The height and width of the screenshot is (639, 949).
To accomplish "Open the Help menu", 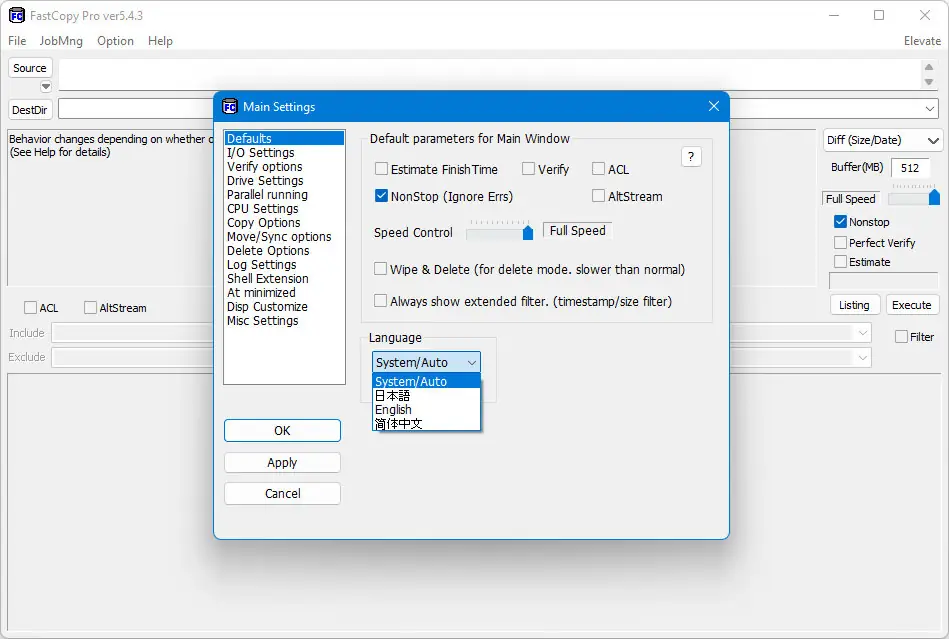I will (160, 41).
